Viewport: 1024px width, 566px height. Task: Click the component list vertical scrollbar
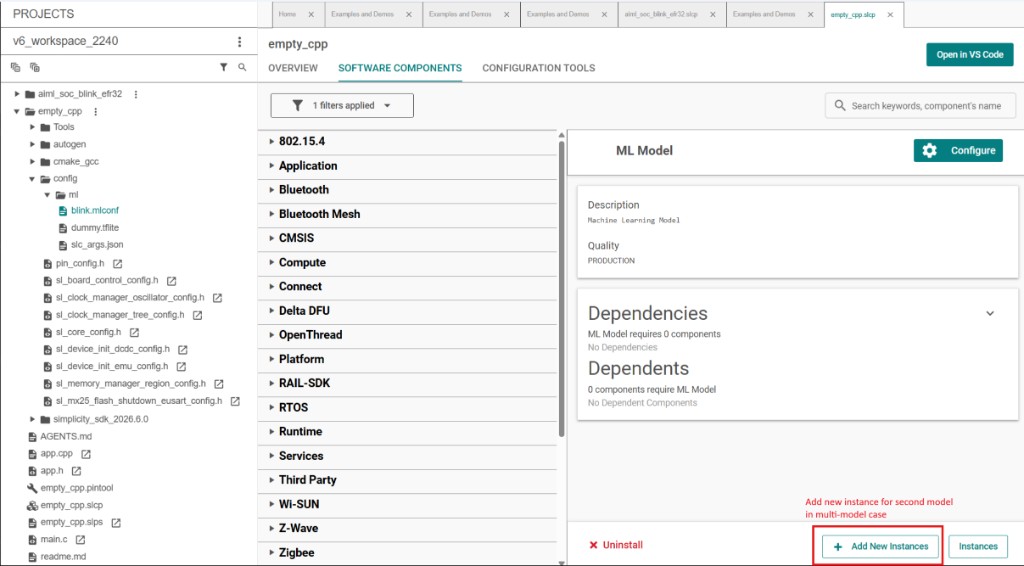pyautogui.click(x=562, y=287)
